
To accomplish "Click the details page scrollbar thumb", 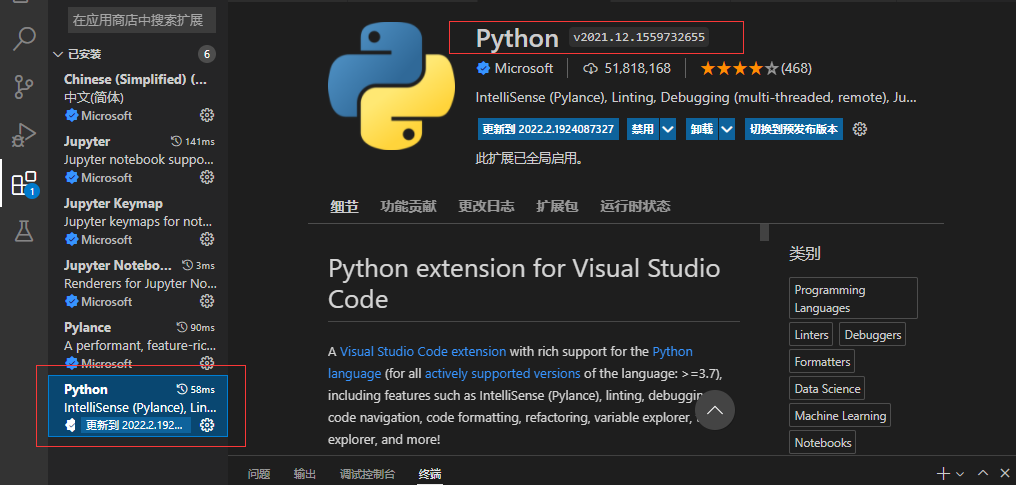I will tap(765, 232).
